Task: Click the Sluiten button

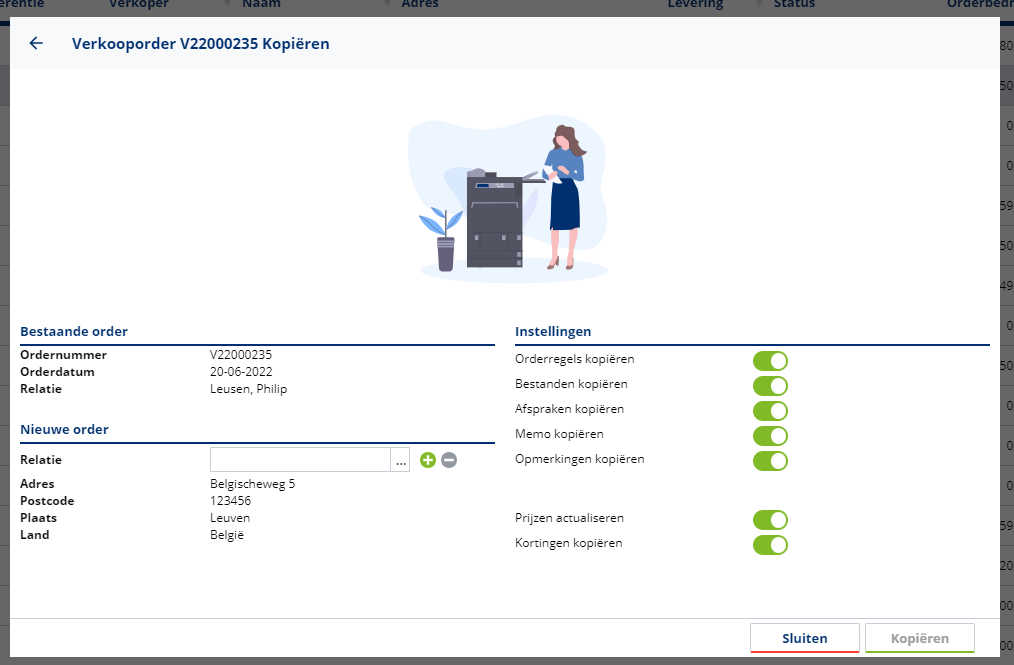Action: [804, 638]
